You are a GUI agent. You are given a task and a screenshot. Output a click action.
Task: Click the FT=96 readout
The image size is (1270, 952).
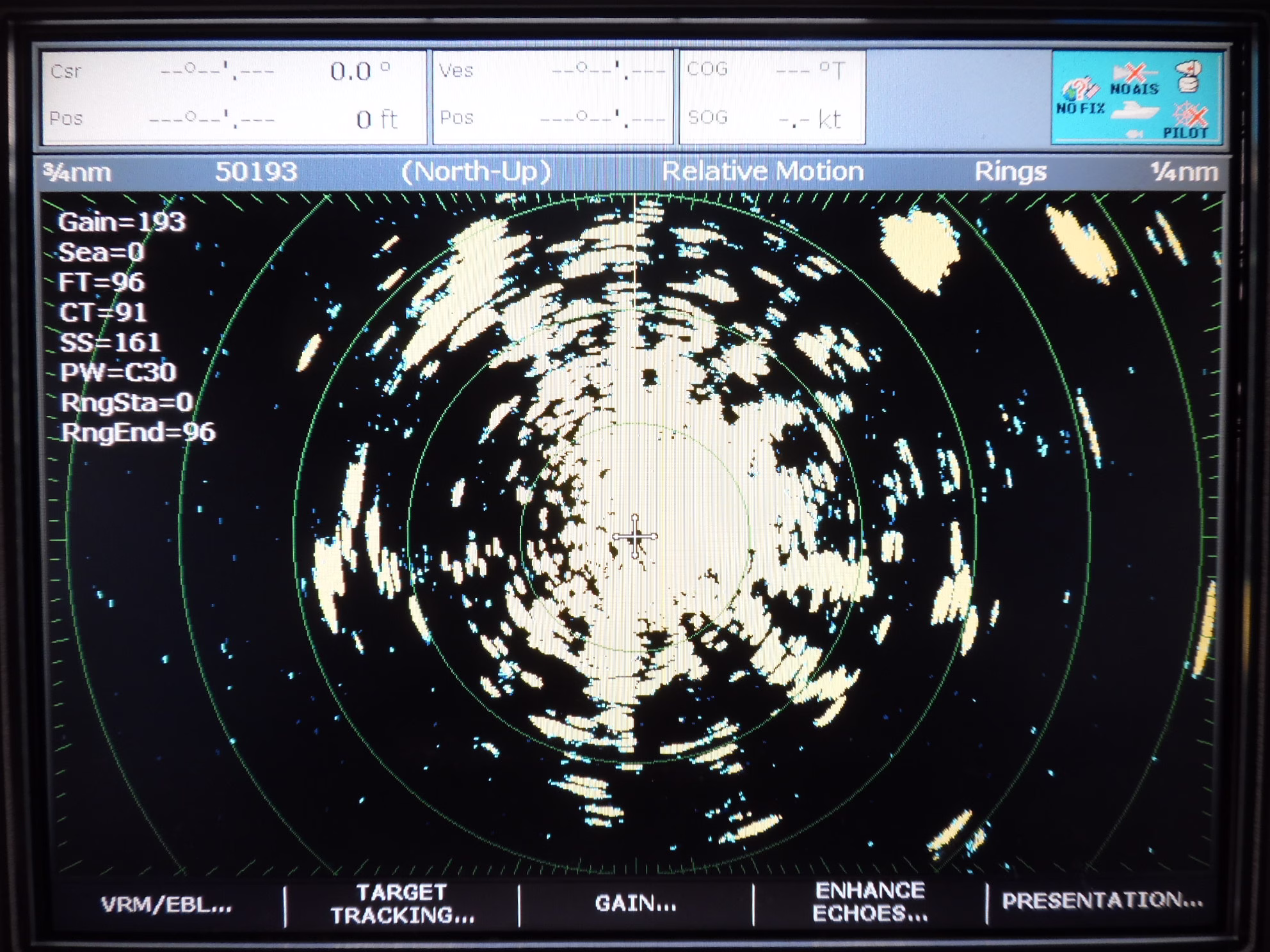101,282
